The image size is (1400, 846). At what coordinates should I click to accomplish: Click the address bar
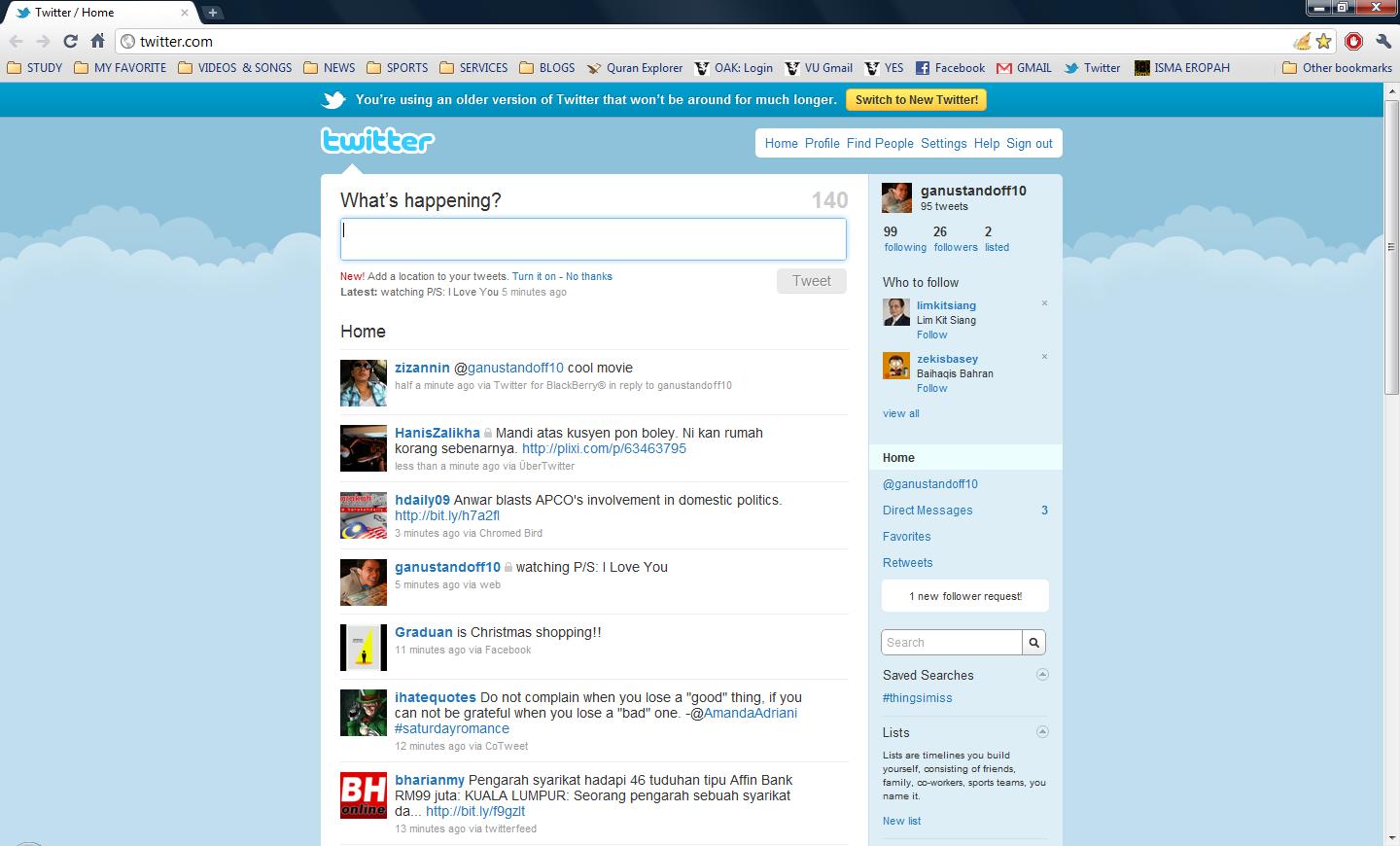710,41
